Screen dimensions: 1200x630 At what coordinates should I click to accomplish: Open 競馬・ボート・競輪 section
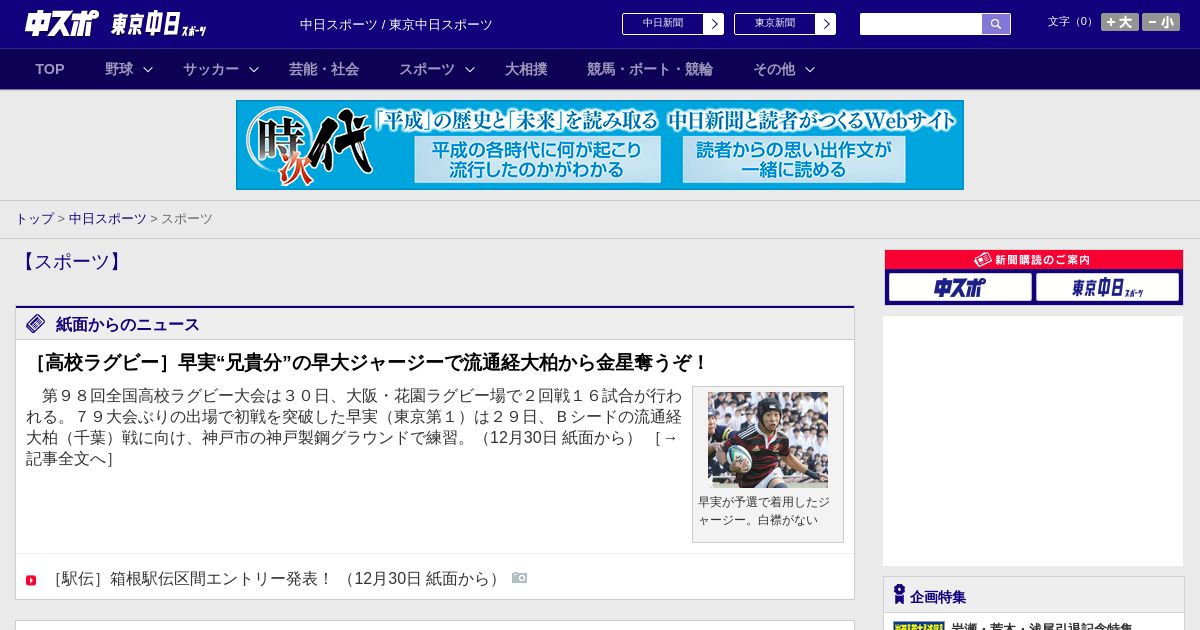[x=650, y=69]
